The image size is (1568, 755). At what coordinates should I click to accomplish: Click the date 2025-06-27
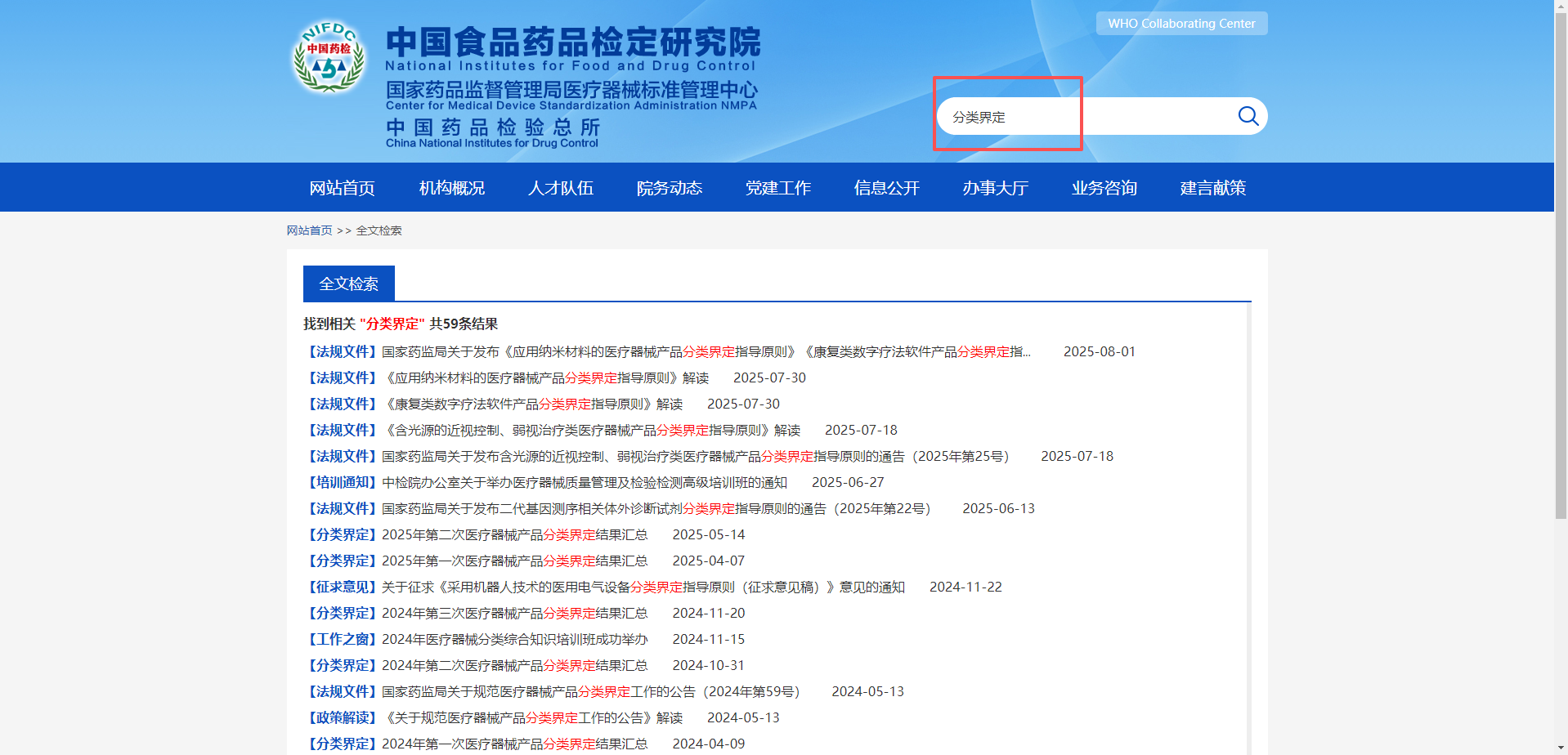pos(848,482)
